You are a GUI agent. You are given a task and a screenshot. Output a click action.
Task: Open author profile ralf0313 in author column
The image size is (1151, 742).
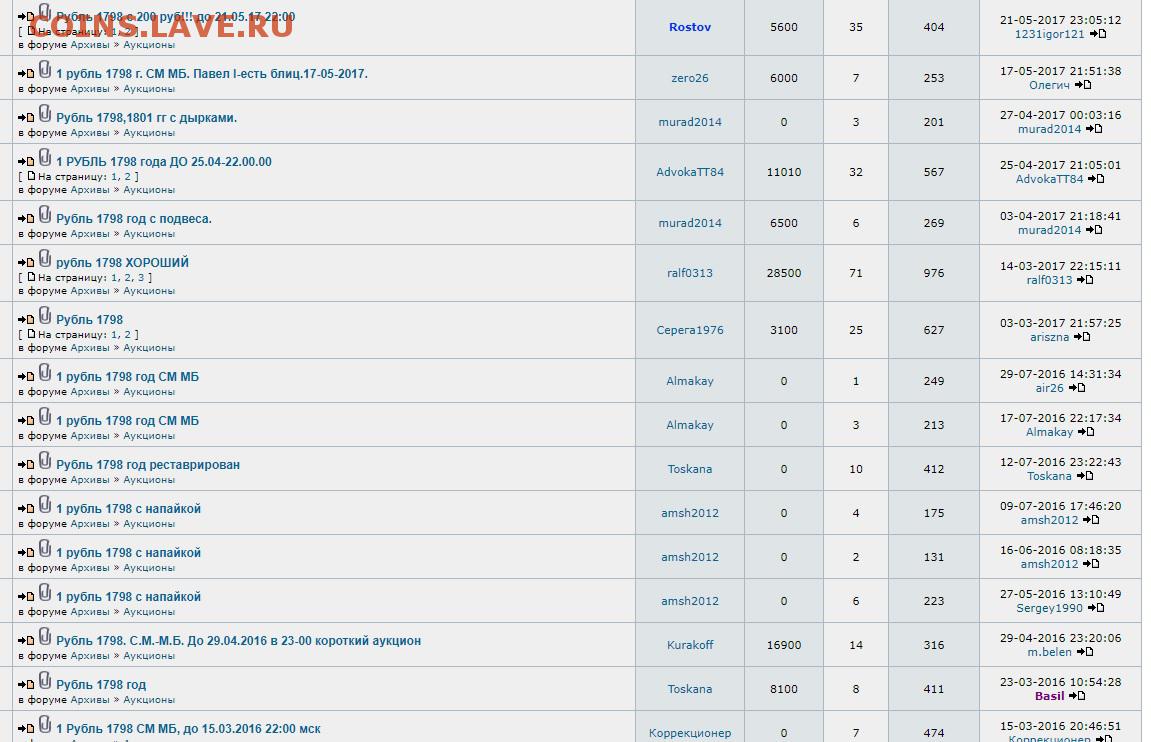tap(689, 273)
